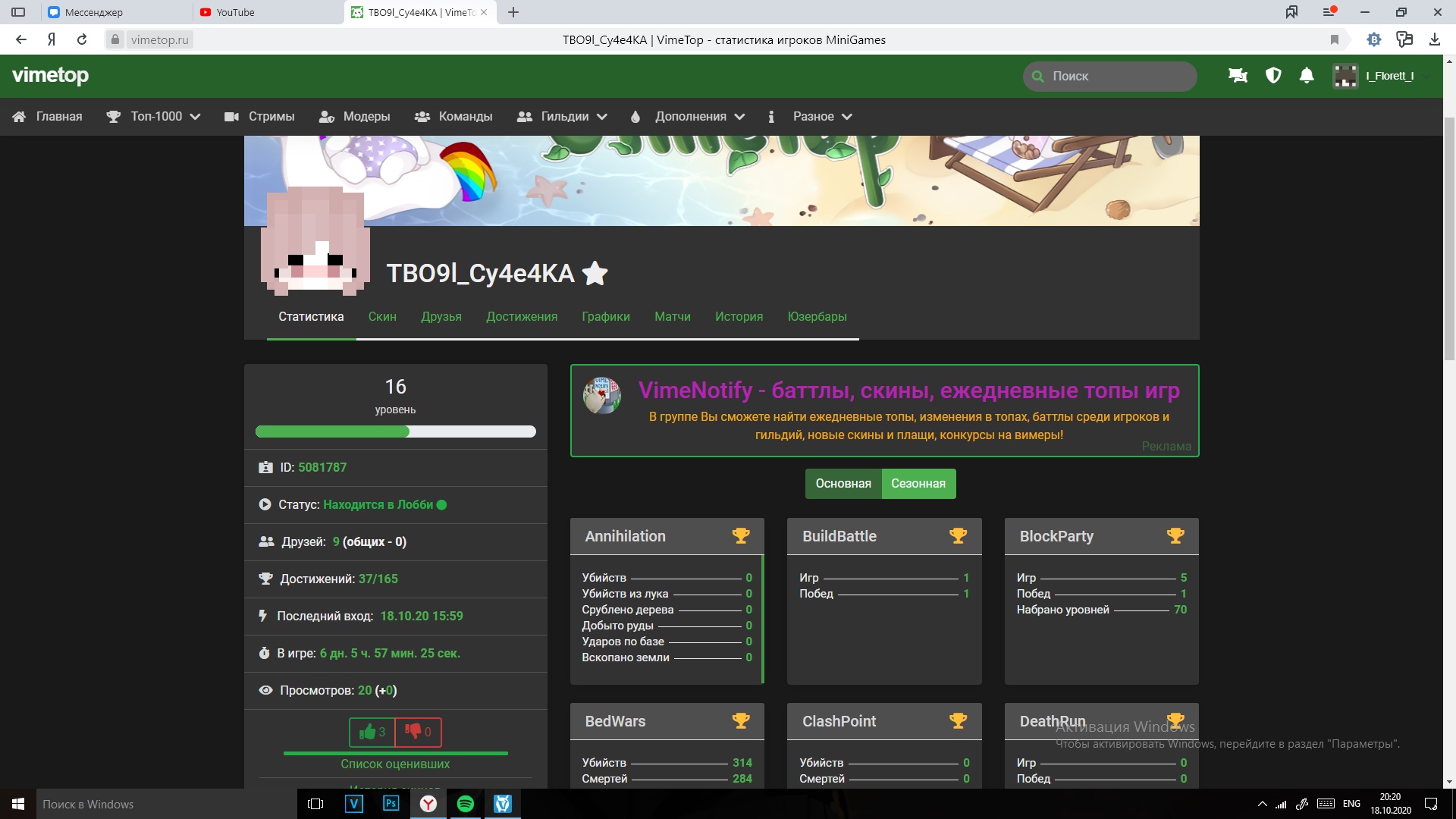This screenshot has width=1456, height=819.
Task: Click the ClashPoint trophy icon
Action: point(958,720)
